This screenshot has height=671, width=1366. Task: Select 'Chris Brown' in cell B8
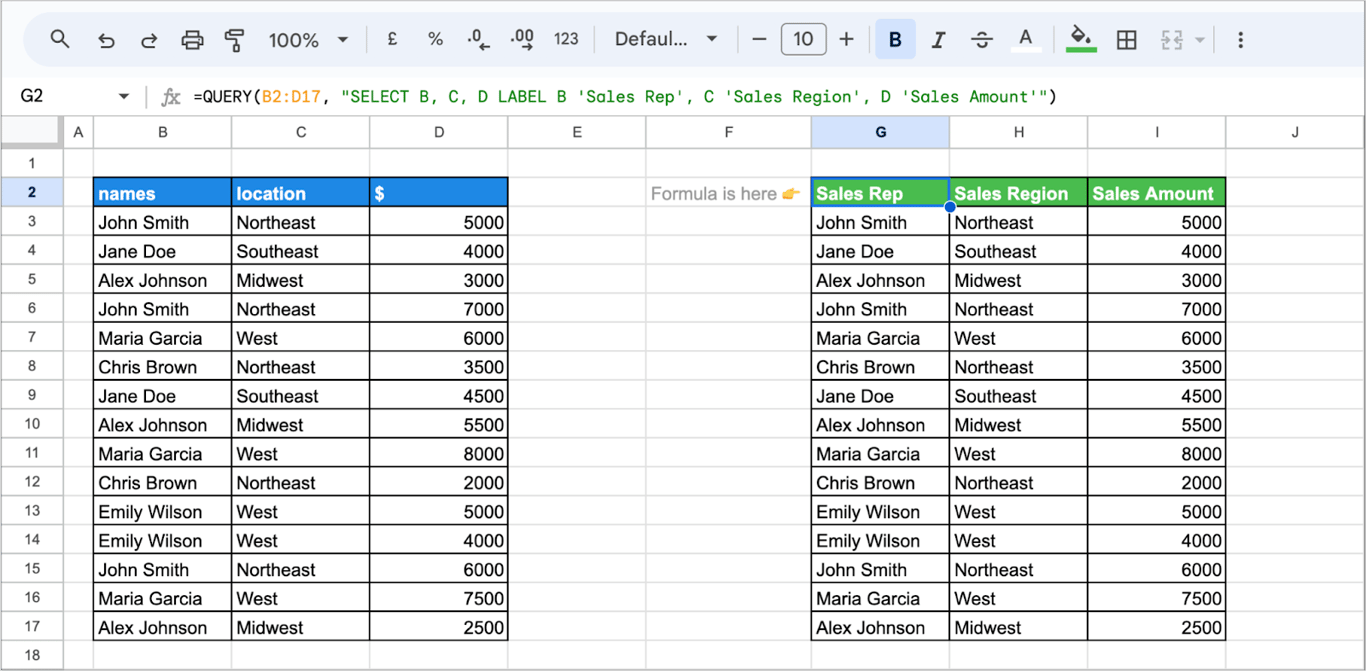point(162,367)
